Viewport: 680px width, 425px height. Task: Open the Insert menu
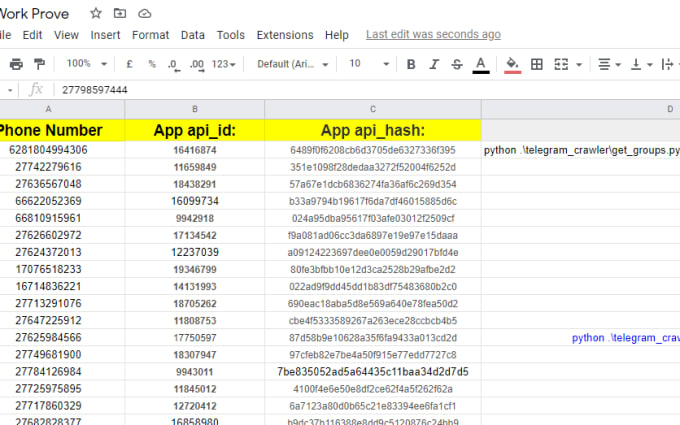(x=105, y=35)
